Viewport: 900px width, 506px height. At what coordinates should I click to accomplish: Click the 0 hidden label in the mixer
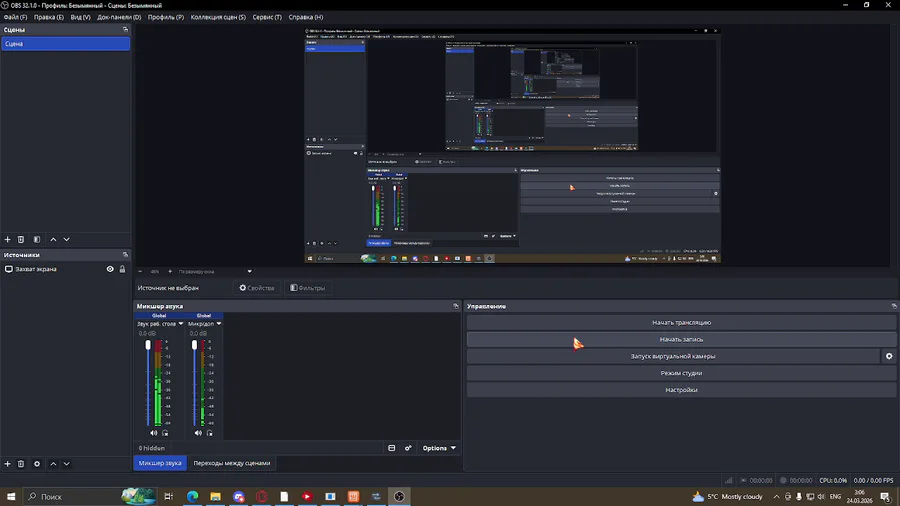click(x=152, y=448)
